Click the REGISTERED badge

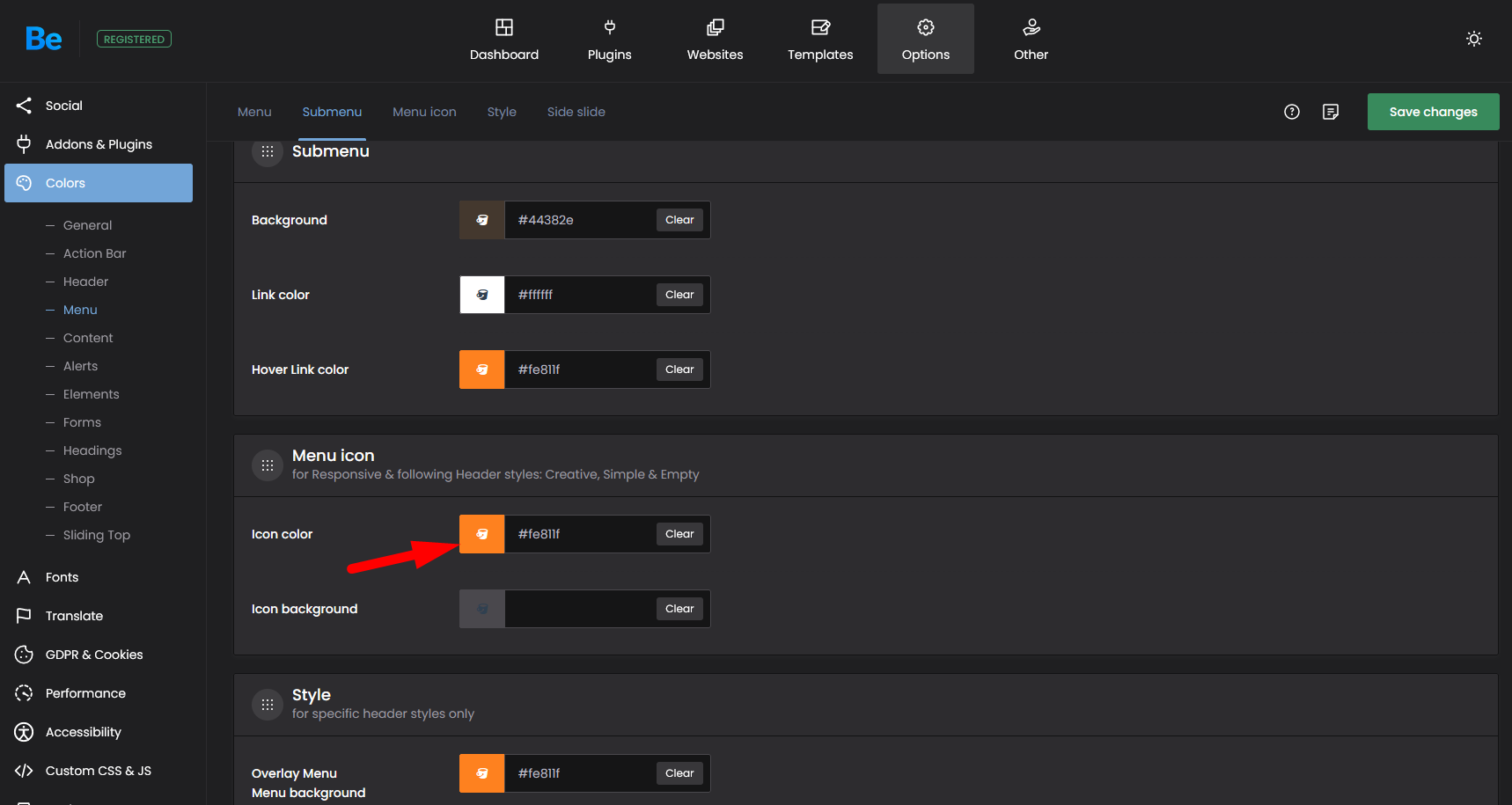(134, 39)
